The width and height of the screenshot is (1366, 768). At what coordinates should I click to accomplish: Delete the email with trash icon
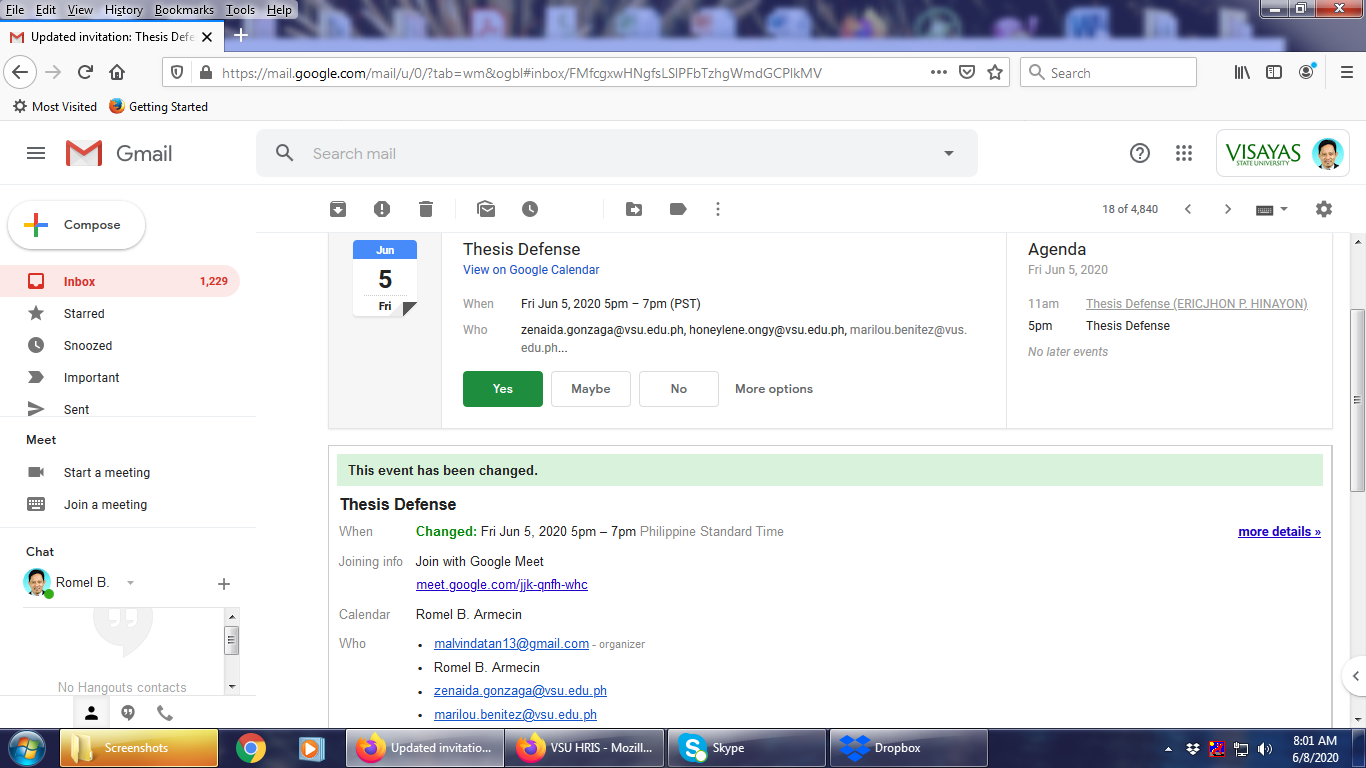click(426, 209)
